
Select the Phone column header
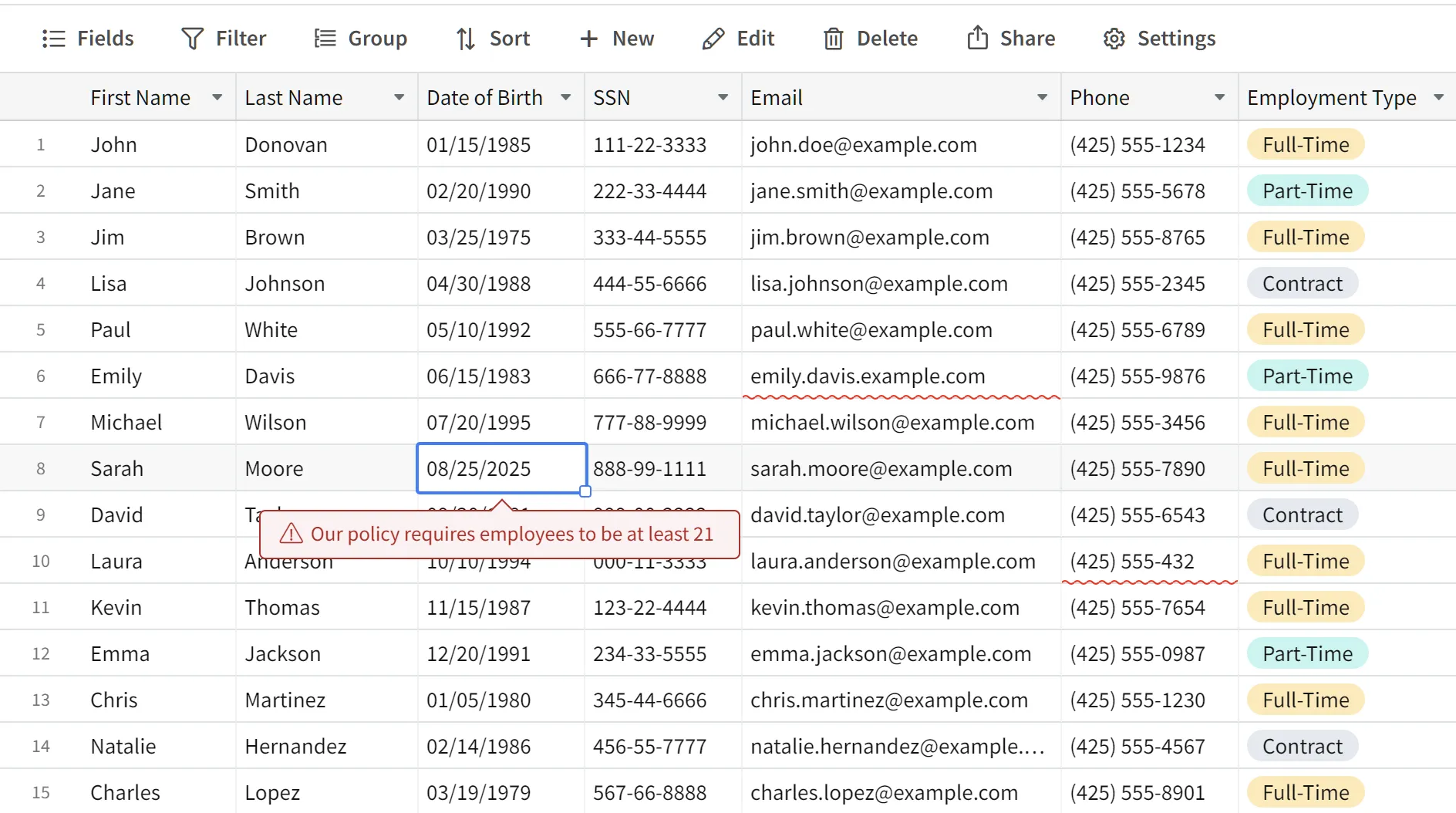[1099, 98]
